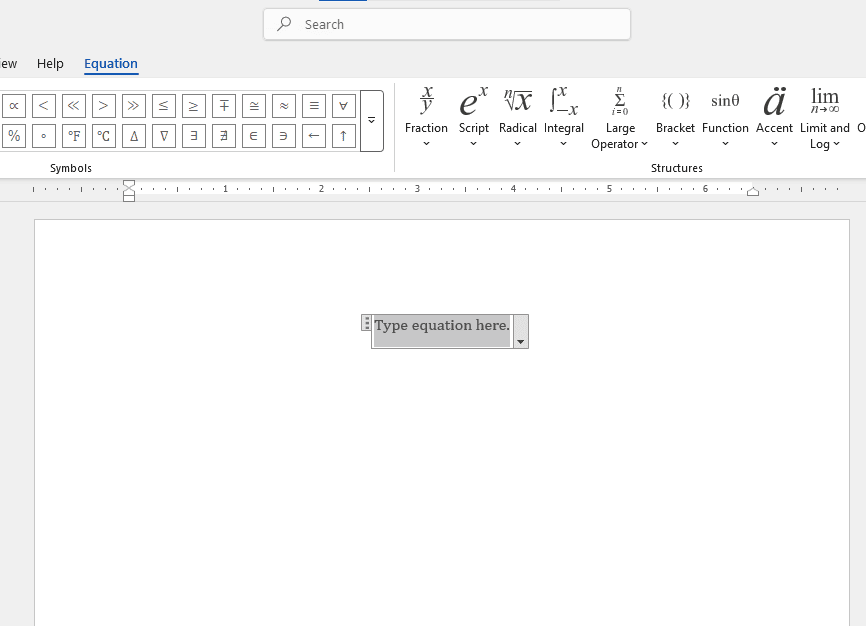Open the Integral structures dropdown
The height and width of the screenshot is (626, 866).
point(563,117)
